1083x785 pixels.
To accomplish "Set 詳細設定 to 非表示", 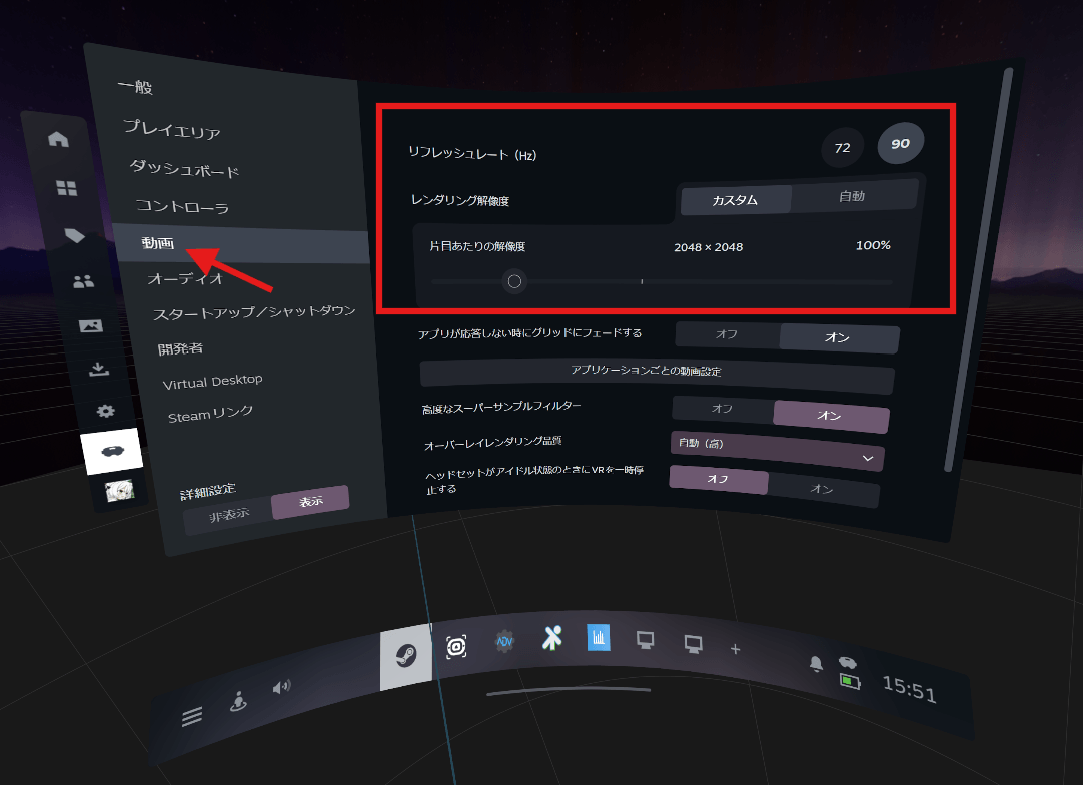I will (x=228, y=514).
